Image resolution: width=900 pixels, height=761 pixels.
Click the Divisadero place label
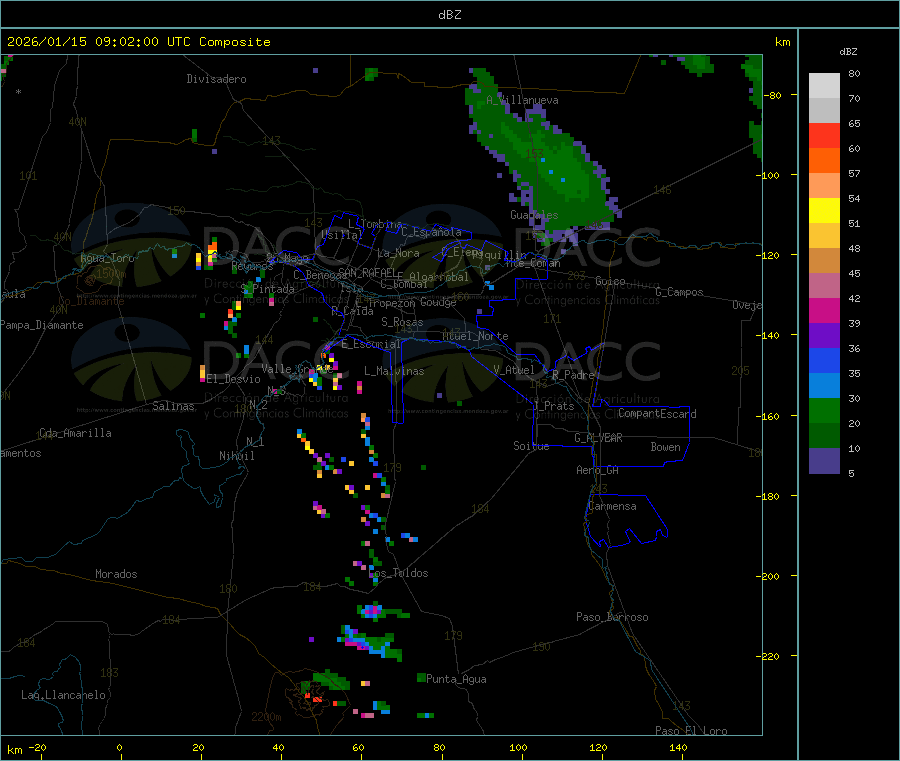point(216,79)
